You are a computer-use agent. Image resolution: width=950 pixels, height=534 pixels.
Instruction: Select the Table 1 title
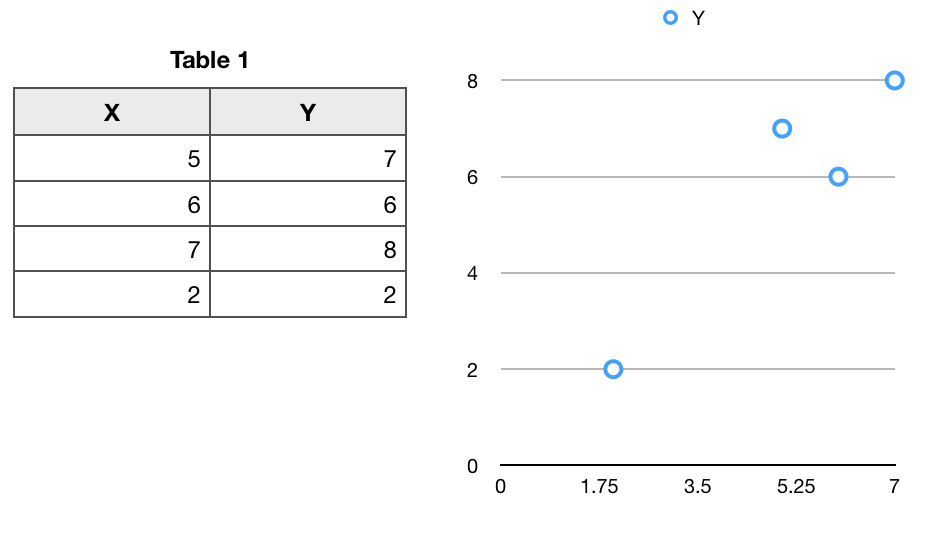click(209, 60)
